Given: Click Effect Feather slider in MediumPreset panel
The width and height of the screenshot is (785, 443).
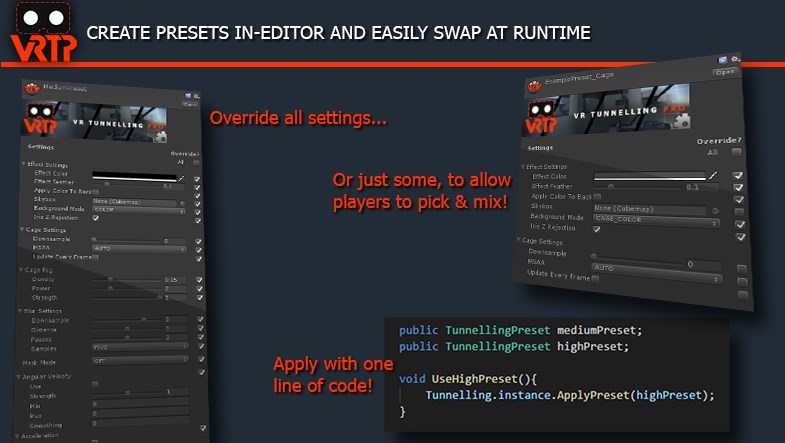Looking at the screenshot, I should tap(127, 185).
